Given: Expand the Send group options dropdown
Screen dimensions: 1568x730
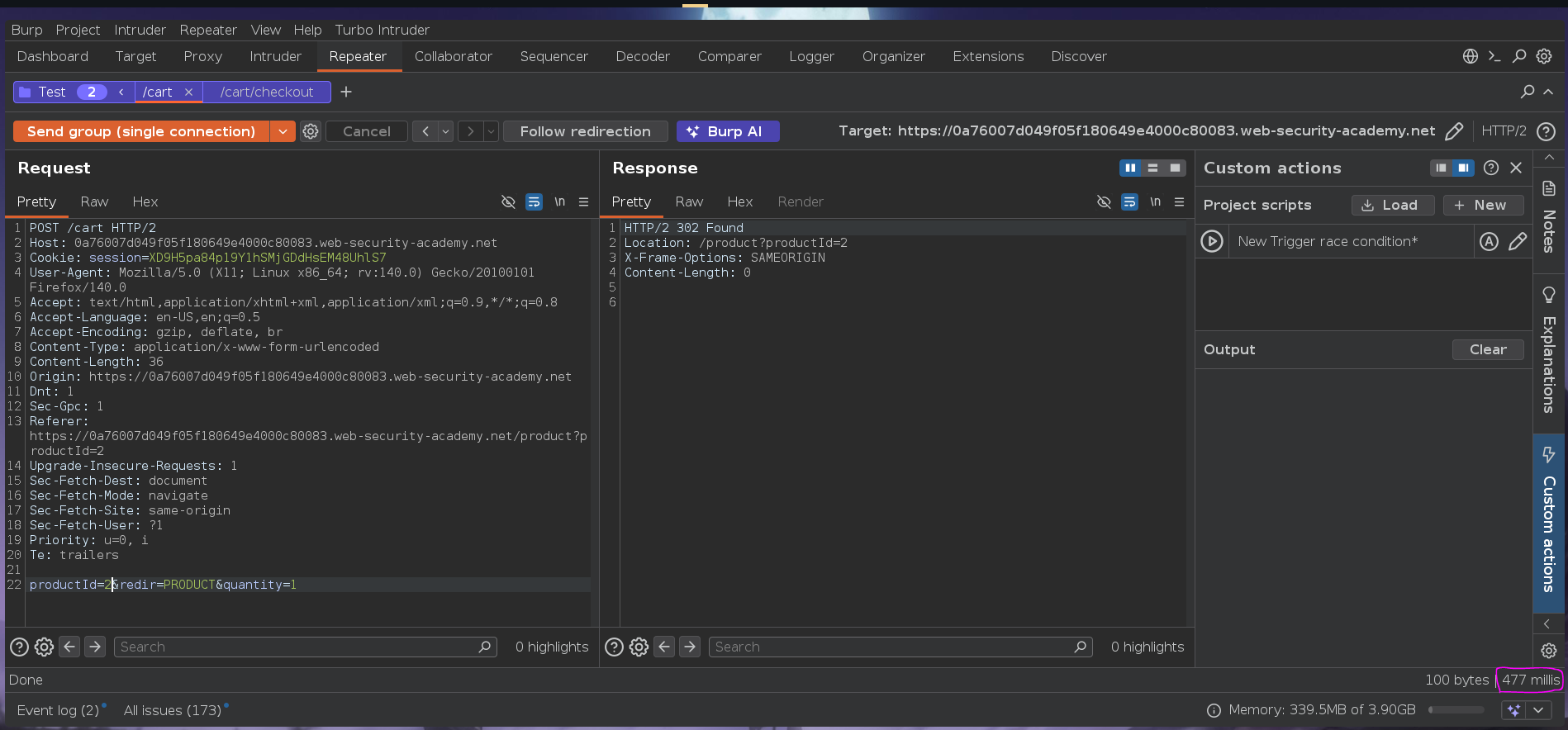Looking at the screenshot, I should pos(283,131).
